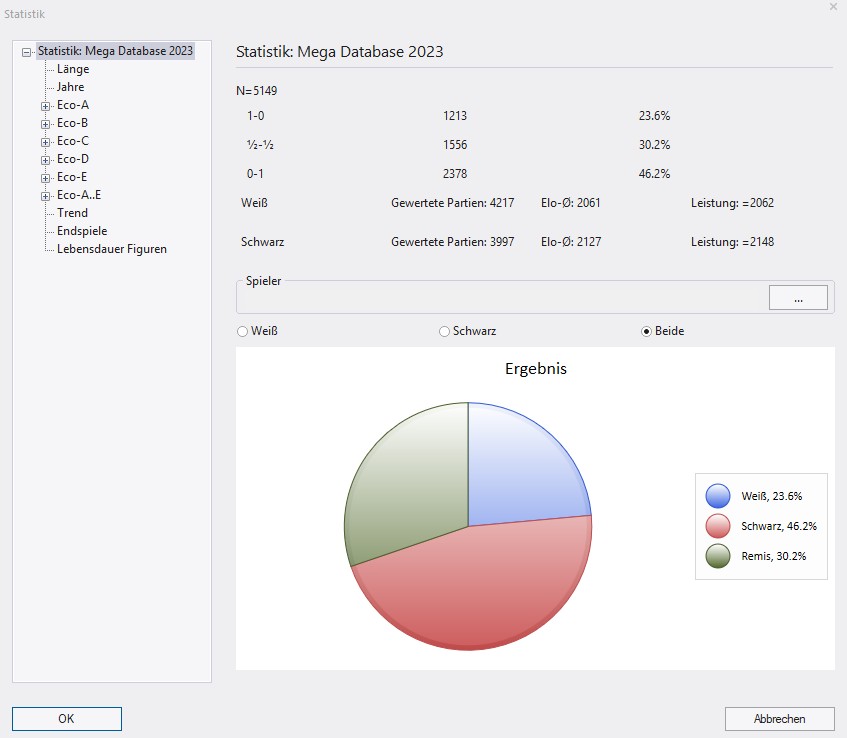Choose the Beide radio option

tap(646, 331)
